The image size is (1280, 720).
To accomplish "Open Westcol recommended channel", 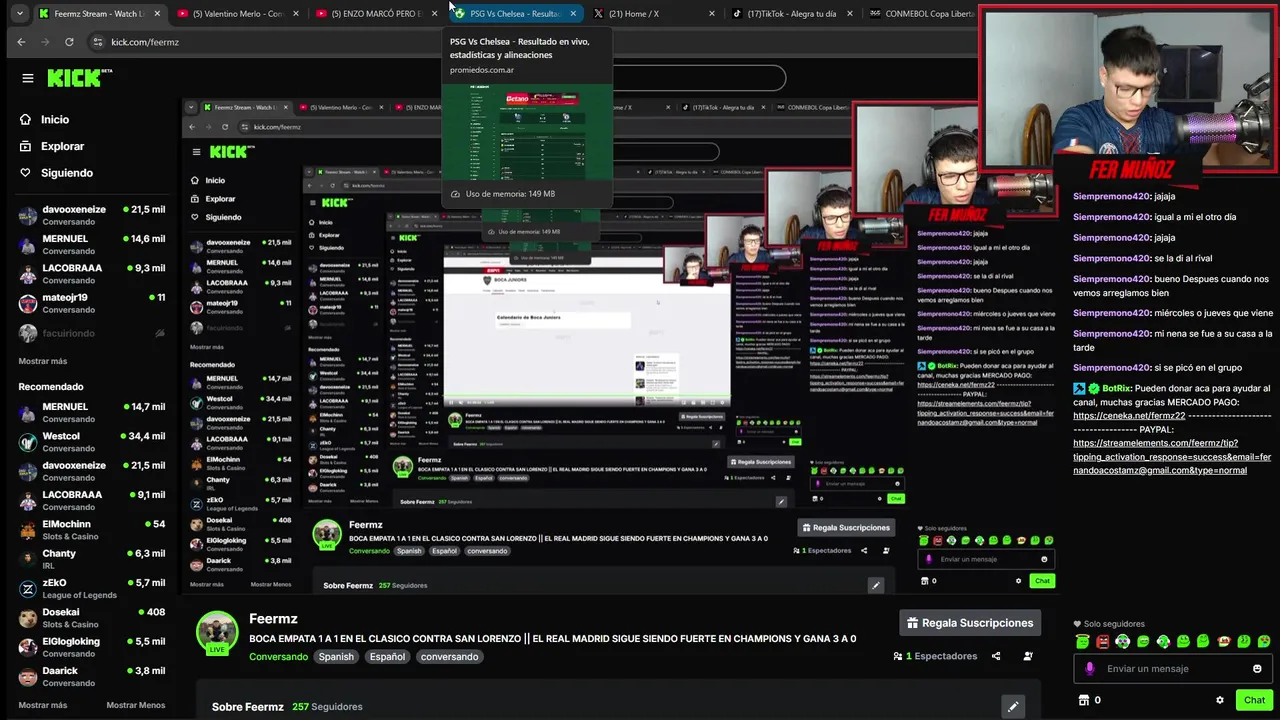I will (x=92, y=442).
